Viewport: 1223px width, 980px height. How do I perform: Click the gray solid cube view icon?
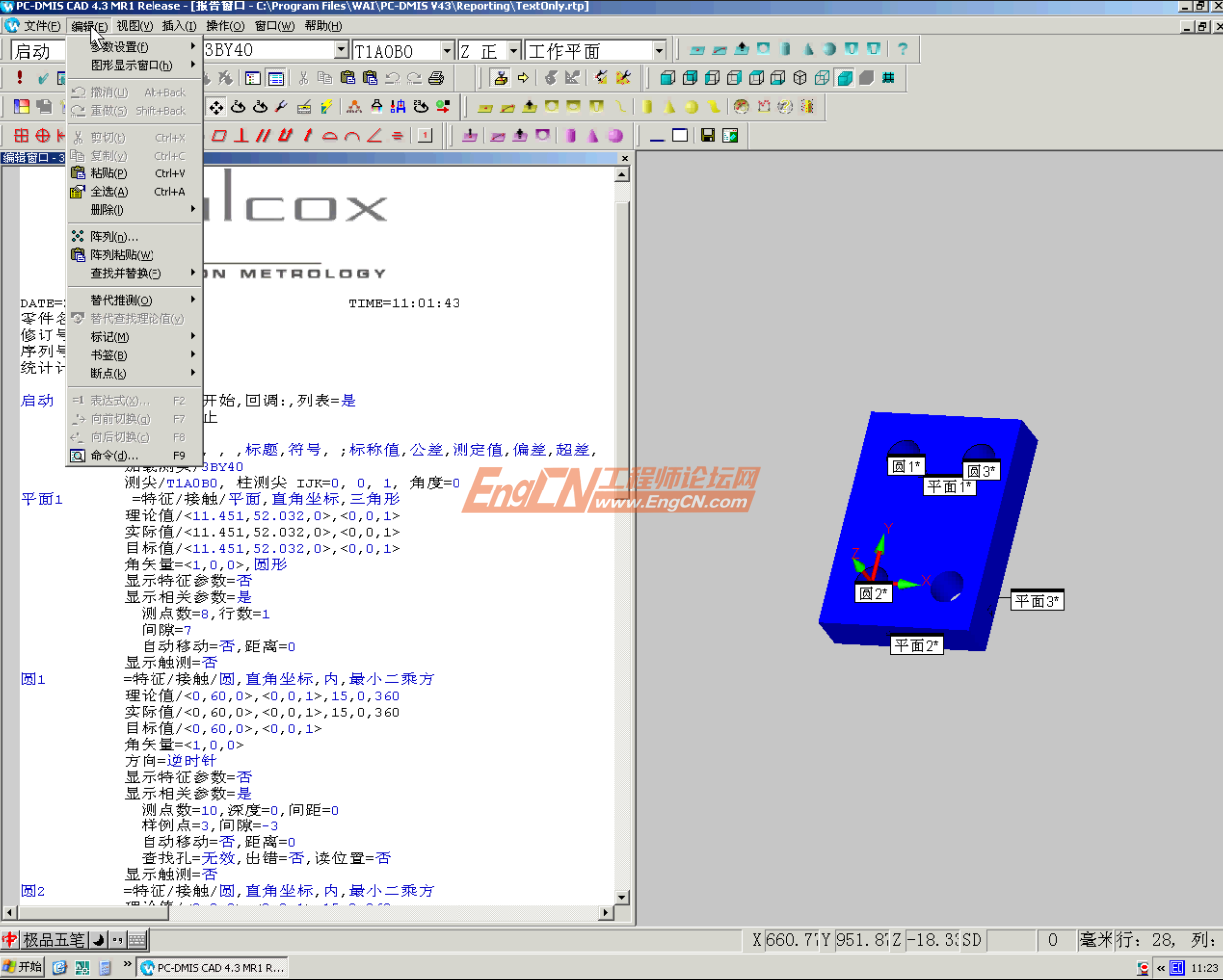coord(866,78)
